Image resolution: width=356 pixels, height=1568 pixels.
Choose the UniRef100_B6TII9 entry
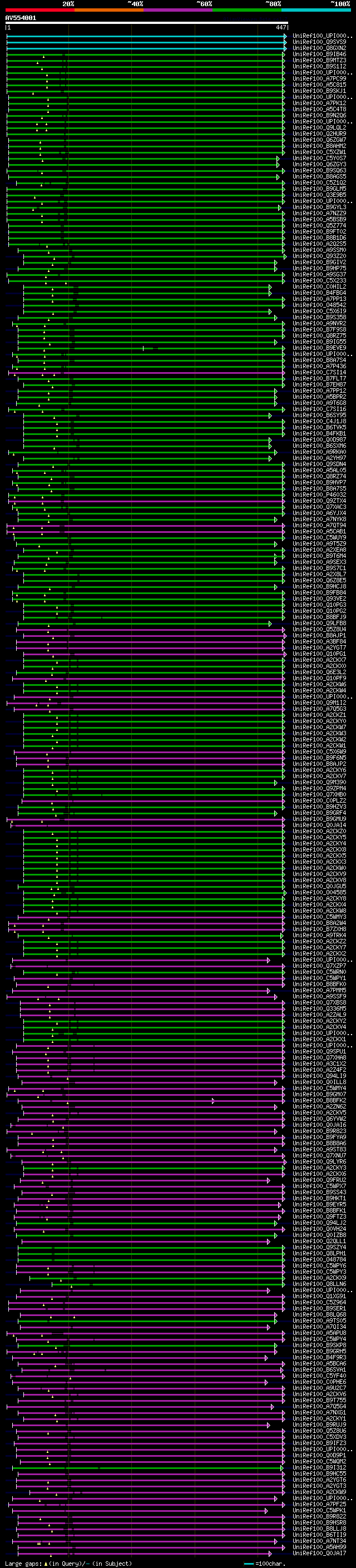point(319,1535)
